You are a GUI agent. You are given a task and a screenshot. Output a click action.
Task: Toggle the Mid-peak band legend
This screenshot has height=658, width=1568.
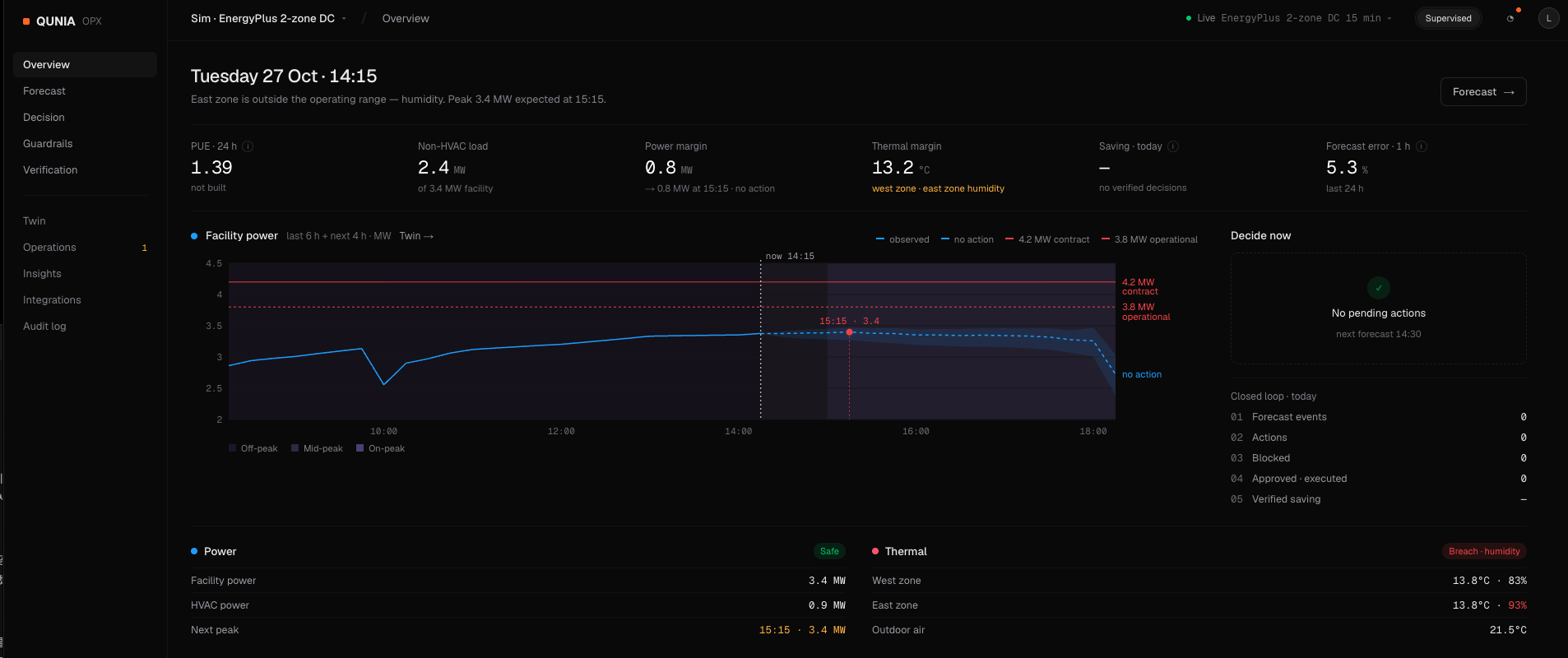pyautogui.click(x=317, y=448)
